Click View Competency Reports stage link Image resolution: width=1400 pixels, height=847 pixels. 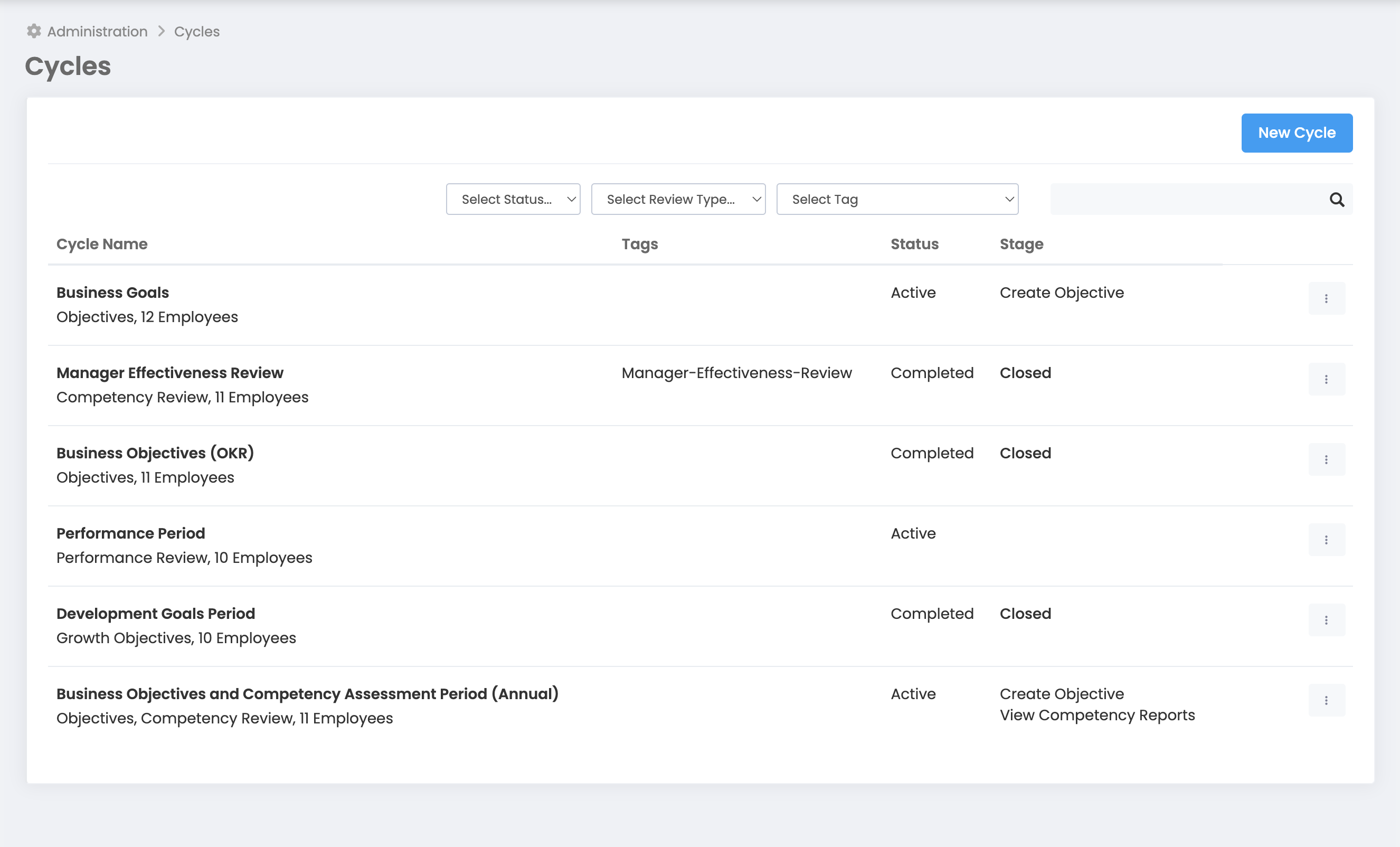coord(1096,715)
